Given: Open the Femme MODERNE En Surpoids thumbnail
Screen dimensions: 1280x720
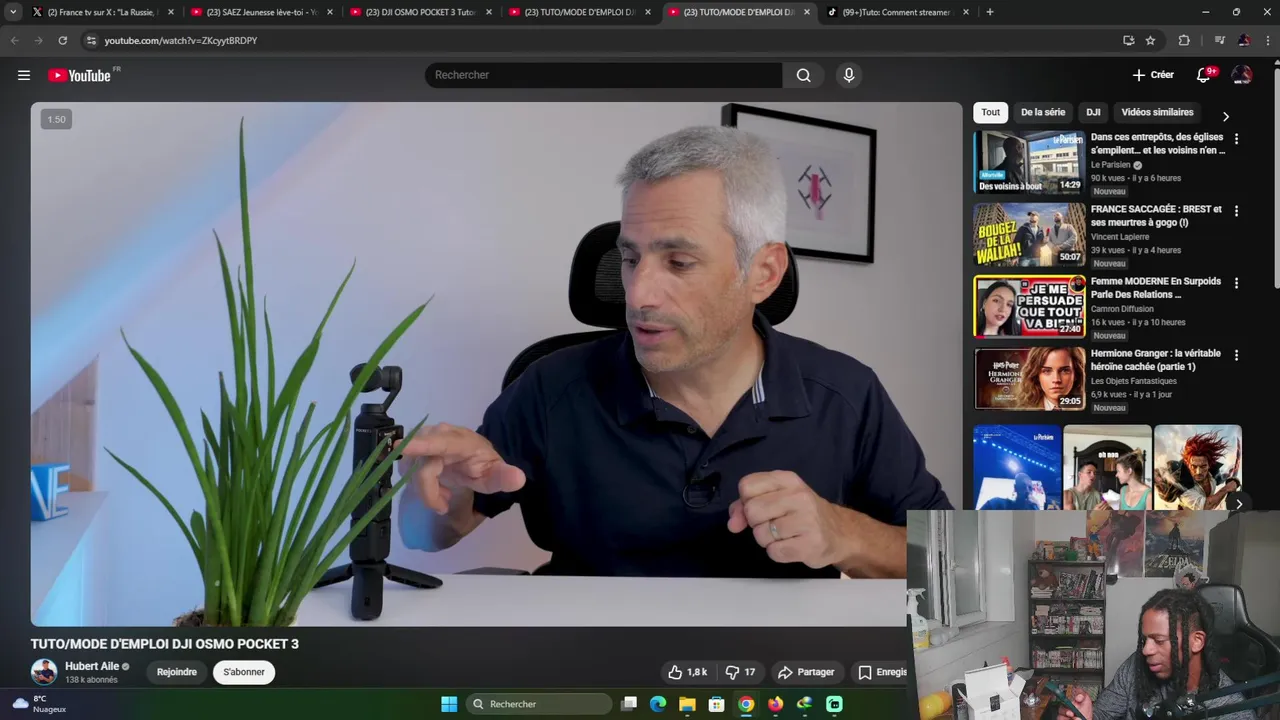Looking at the screenshot, I should 1029,306.
